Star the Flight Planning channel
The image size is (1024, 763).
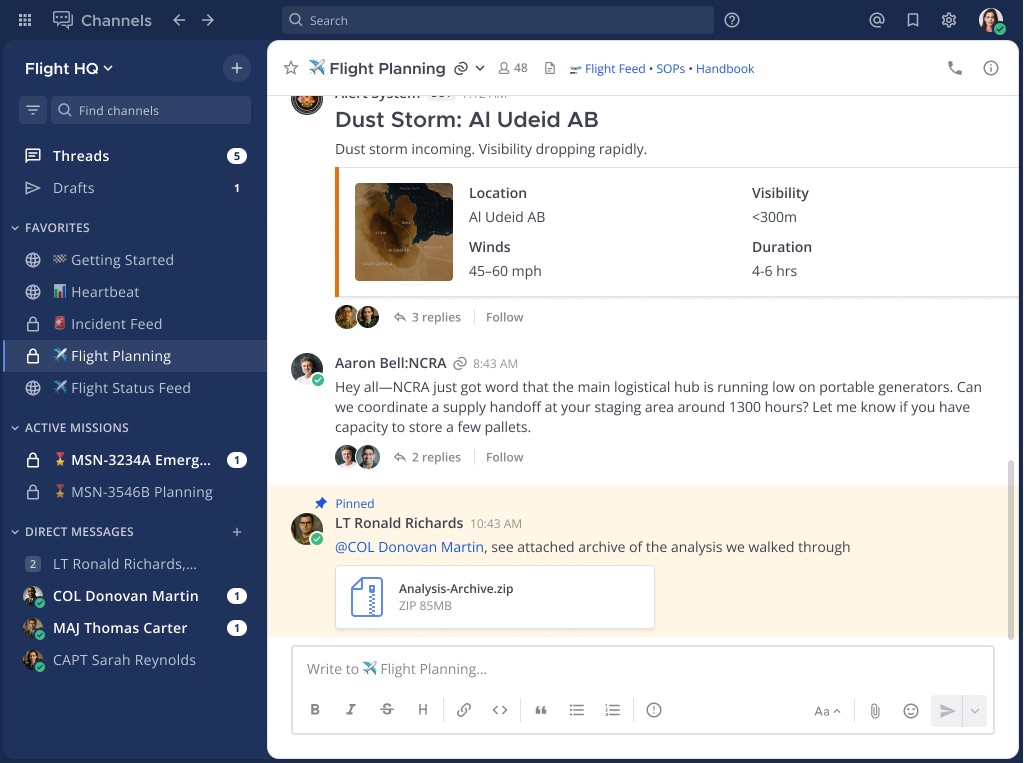point(291,68)
